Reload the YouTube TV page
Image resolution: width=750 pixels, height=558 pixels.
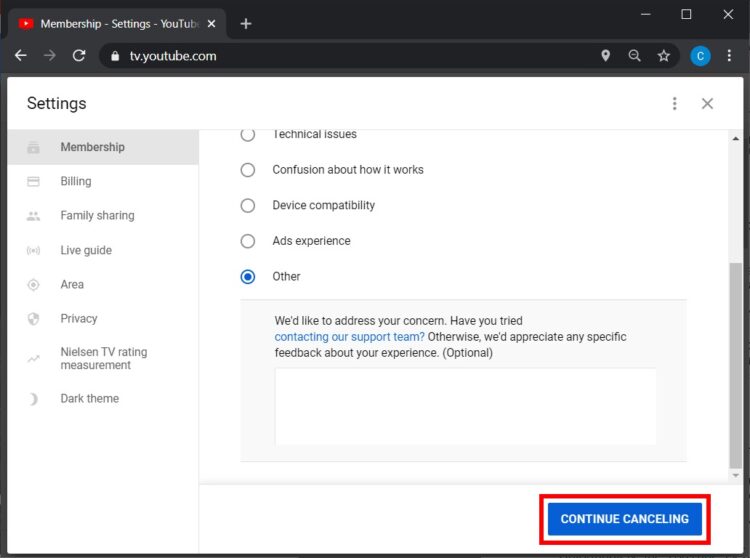pos(79,55)
